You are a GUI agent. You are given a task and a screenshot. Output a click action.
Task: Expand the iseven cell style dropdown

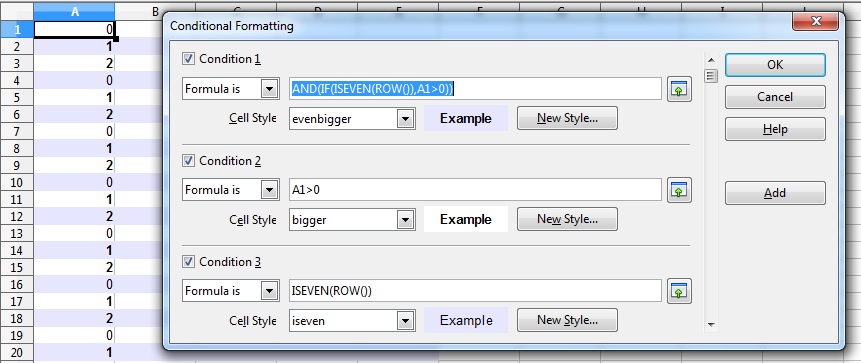click(x=405, y=321)
